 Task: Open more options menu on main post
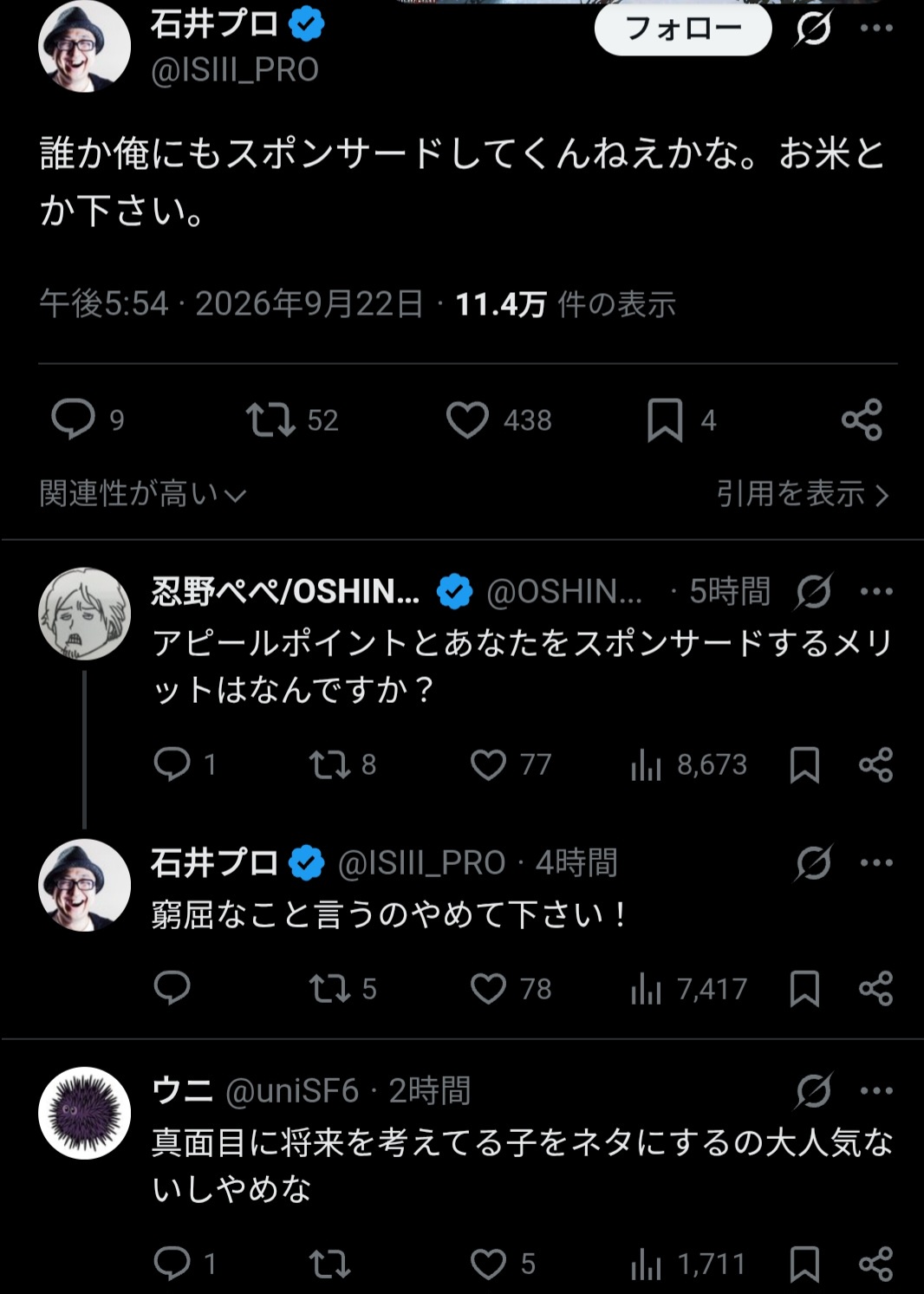876,29
